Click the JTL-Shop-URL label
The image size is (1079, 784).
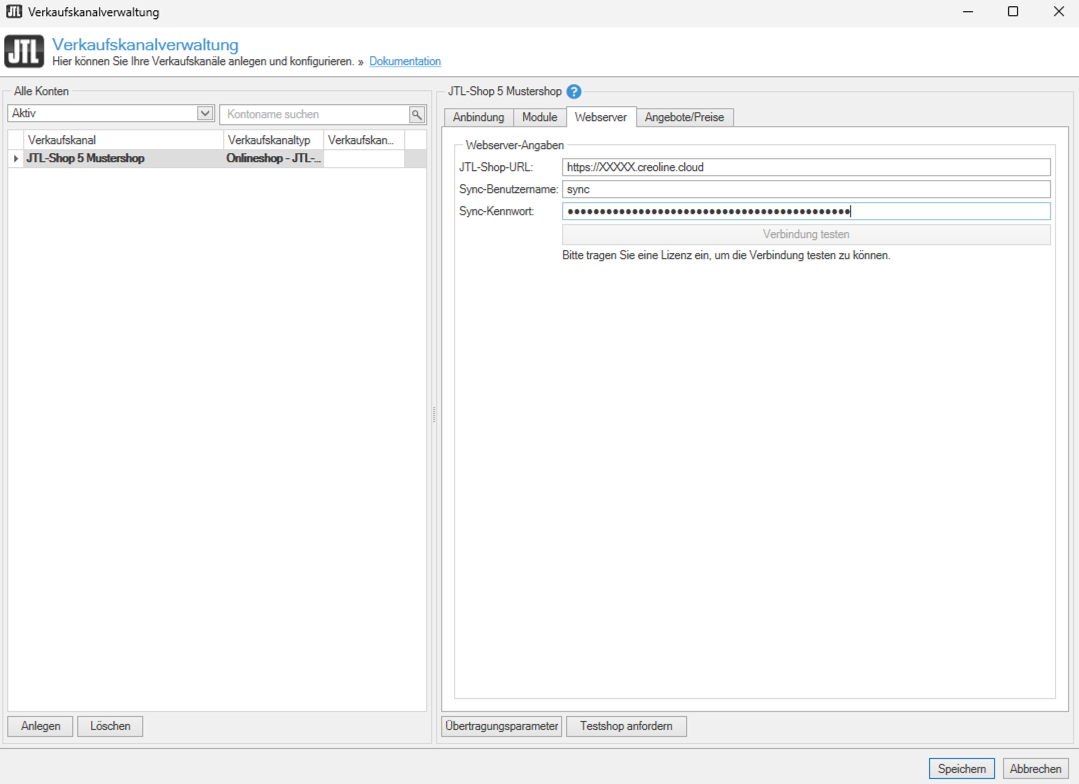(495, 167)
